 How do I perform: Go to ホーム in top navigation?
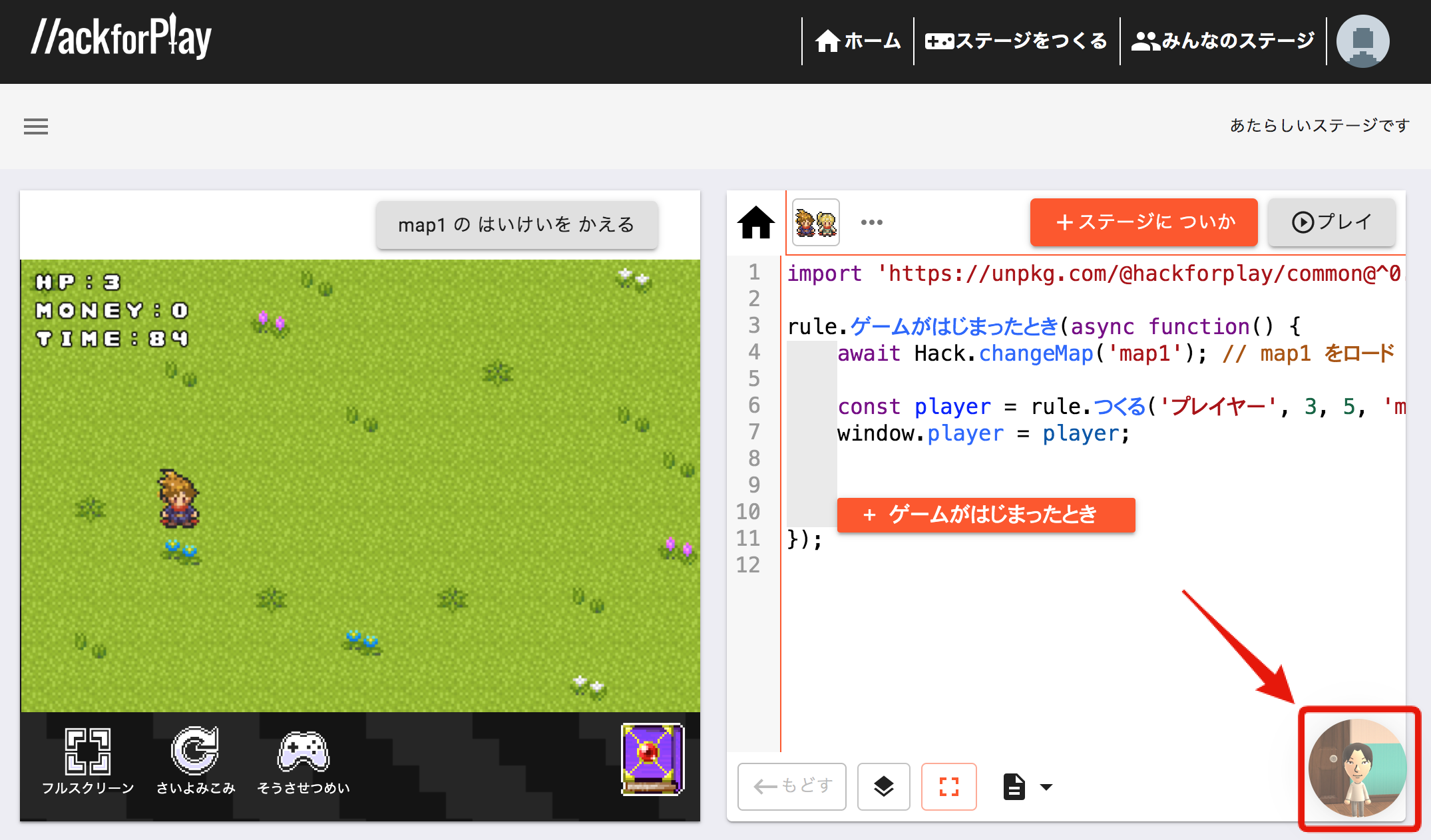coord(858,41)
